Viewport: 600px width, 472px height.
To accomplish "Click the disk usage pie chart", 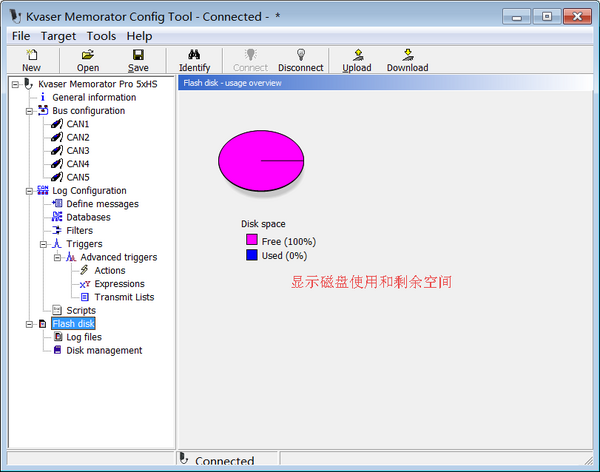I will (261, 161).
